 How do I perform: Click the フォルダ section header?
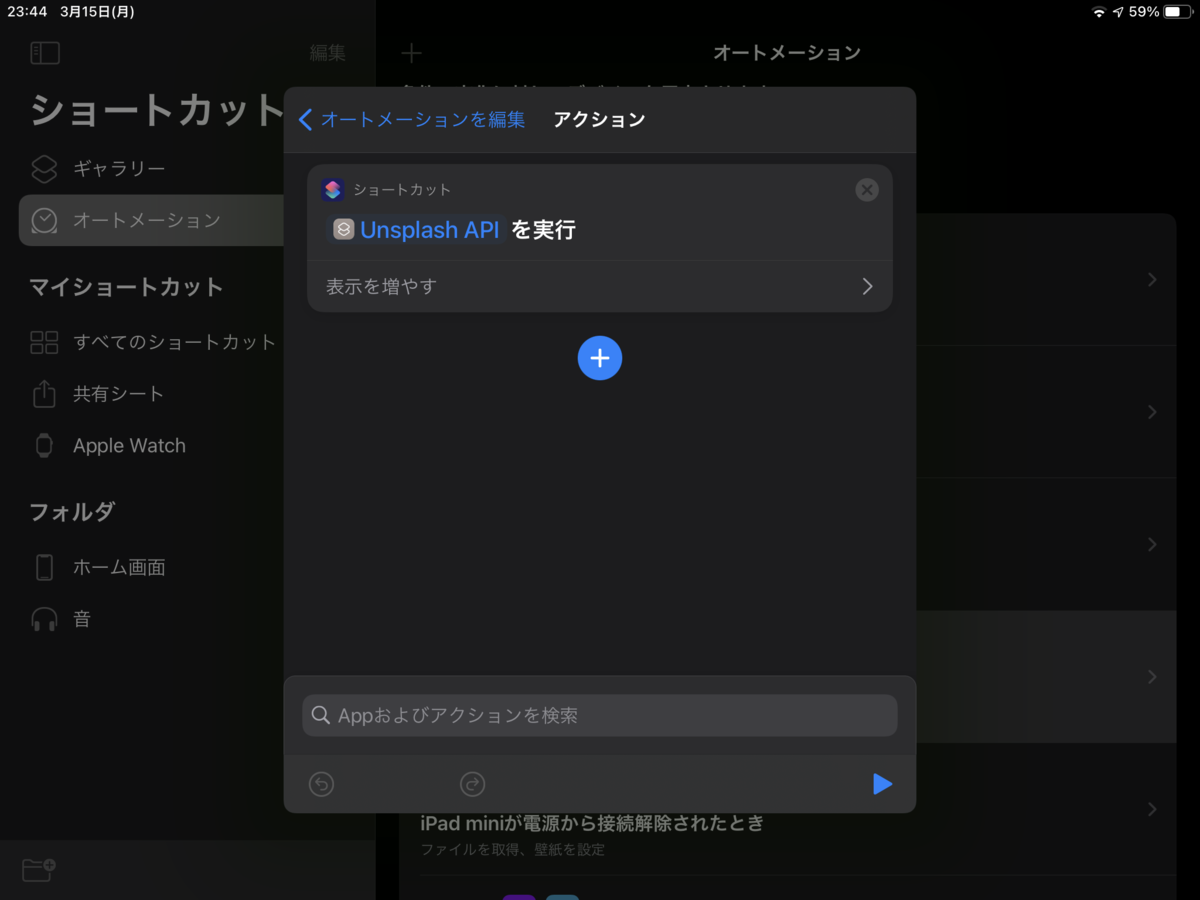pos(72,512)
